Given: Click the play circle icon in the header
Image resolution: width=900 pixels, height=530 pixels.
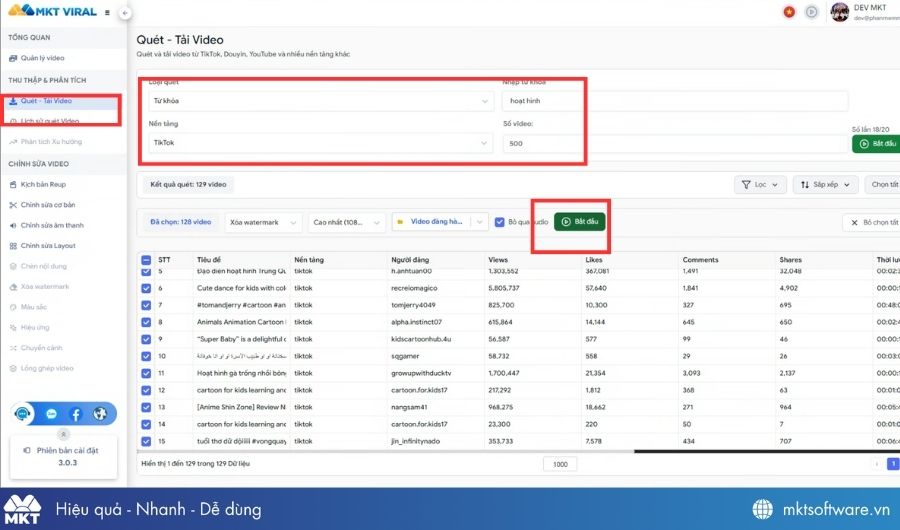Looking at the screenshot, I should coord(811,11).
